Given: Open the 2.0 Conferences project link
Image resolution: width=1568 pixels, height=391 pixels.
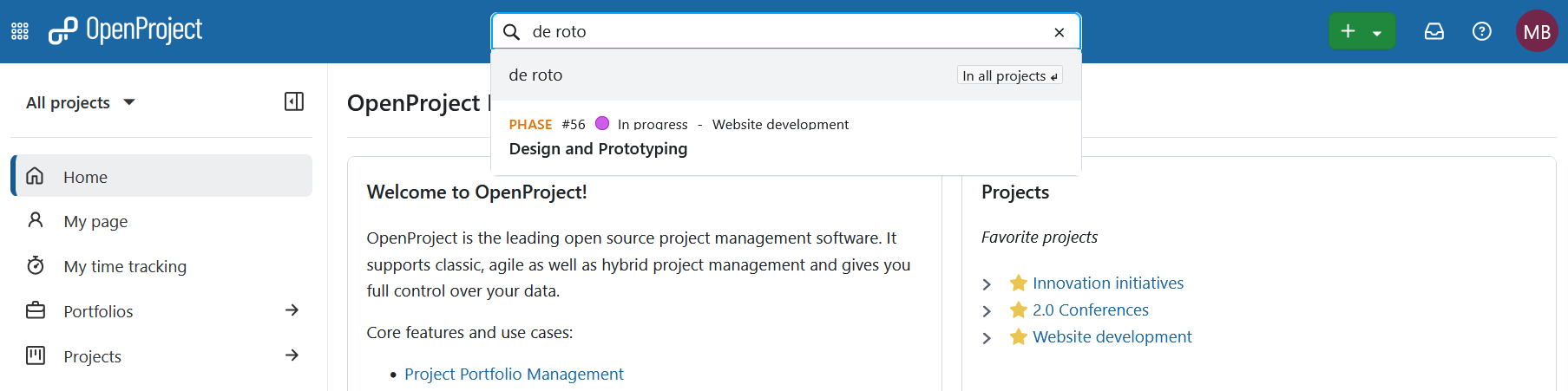Looking at the screenshot, I should (x=1091, y=310).
